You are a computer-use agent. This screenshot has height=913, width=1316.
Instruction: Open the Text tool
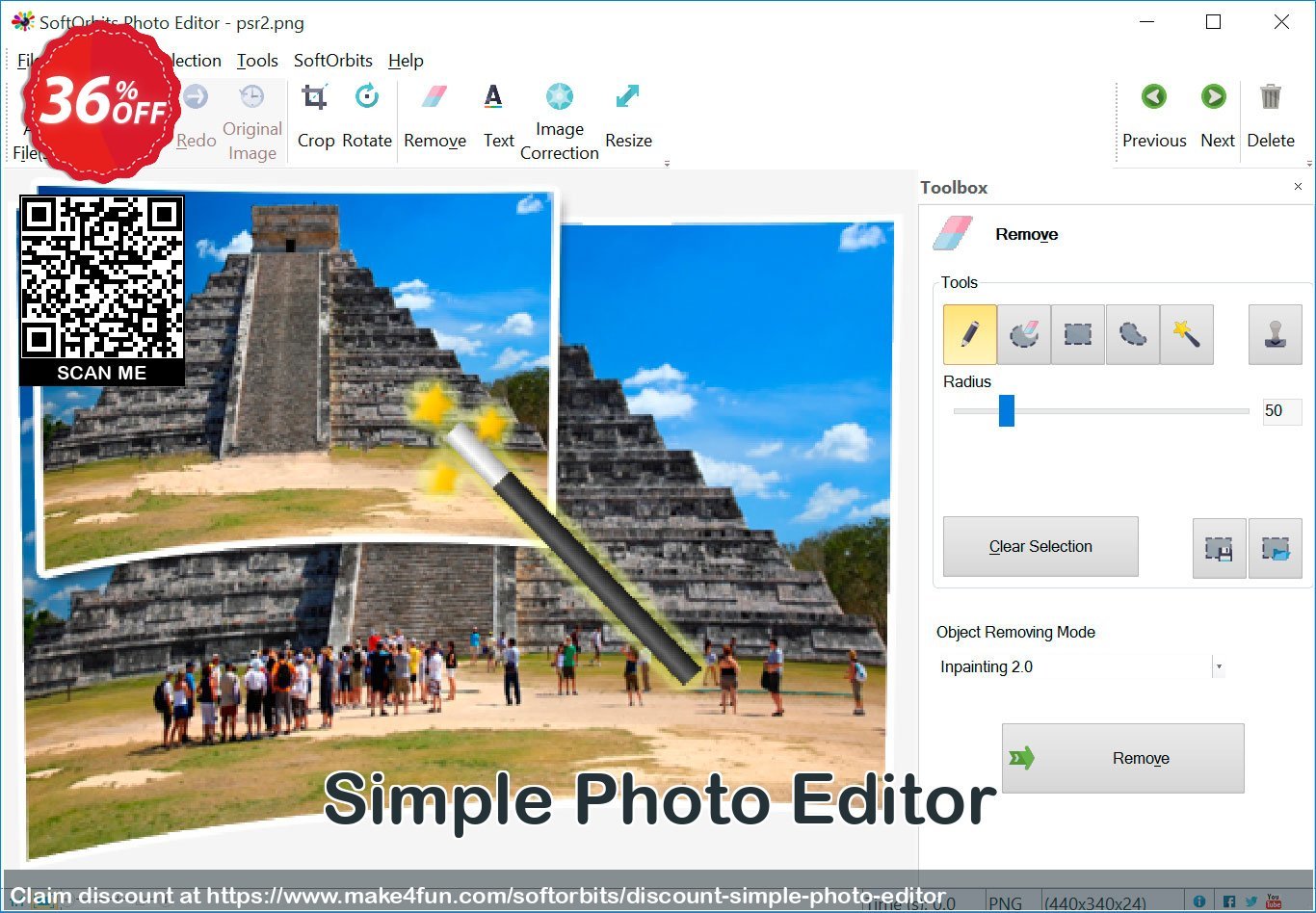click(498, 117)
